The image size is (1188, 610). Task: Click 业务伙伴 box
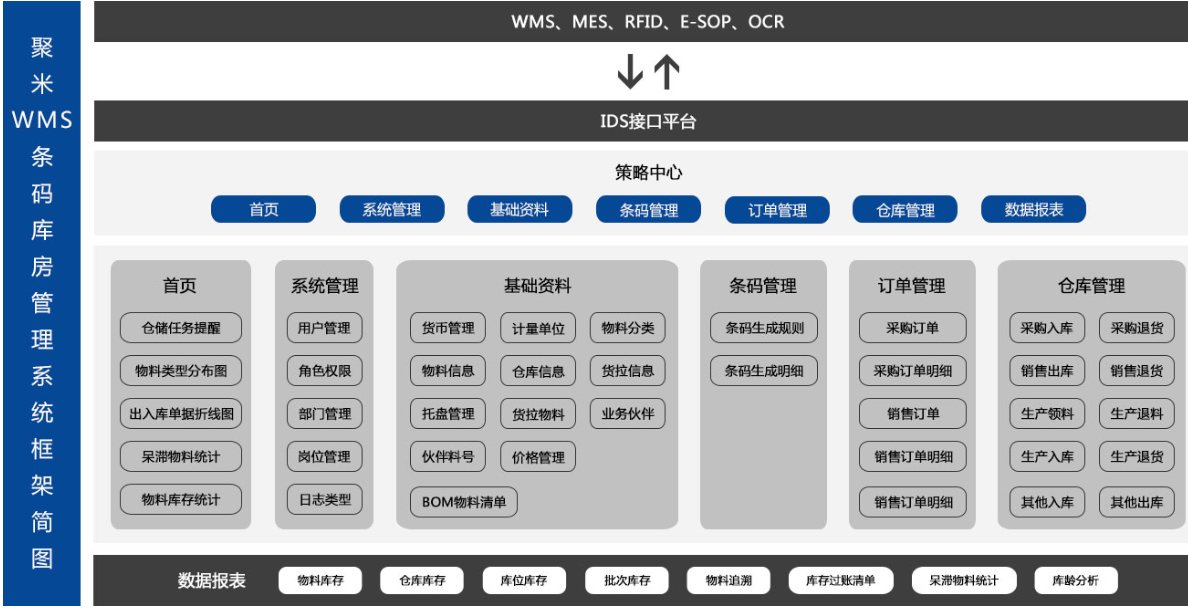(x=627, y=414)
